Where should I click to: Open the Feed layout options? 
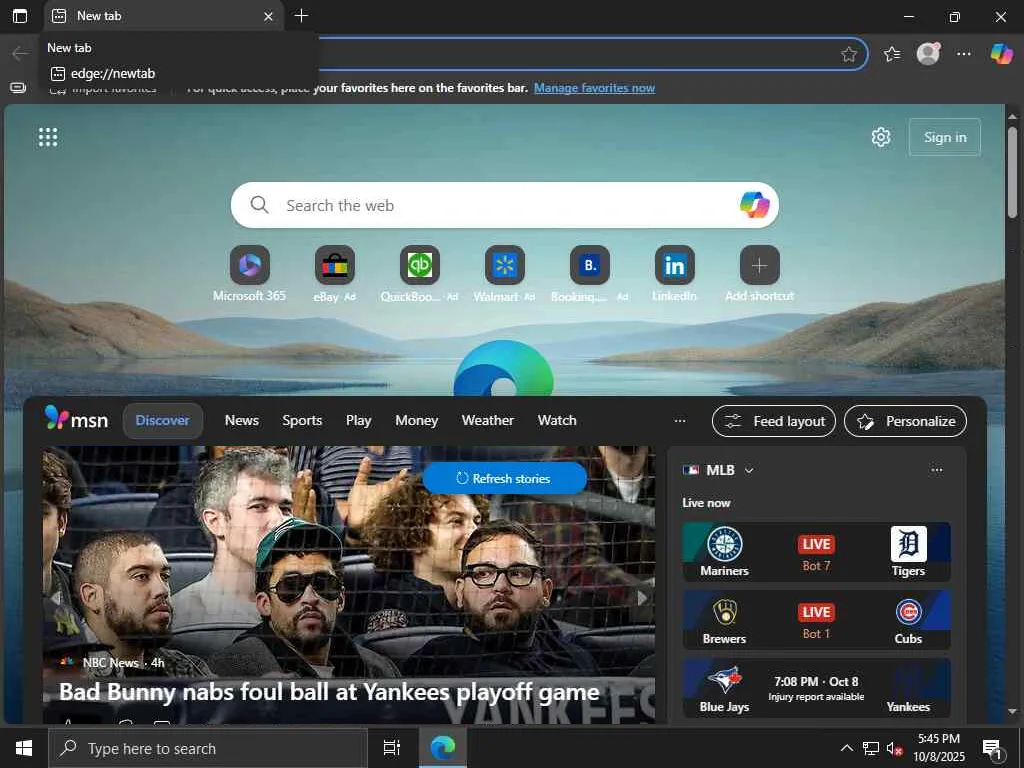pyautogui.click(x=774, y=421)
